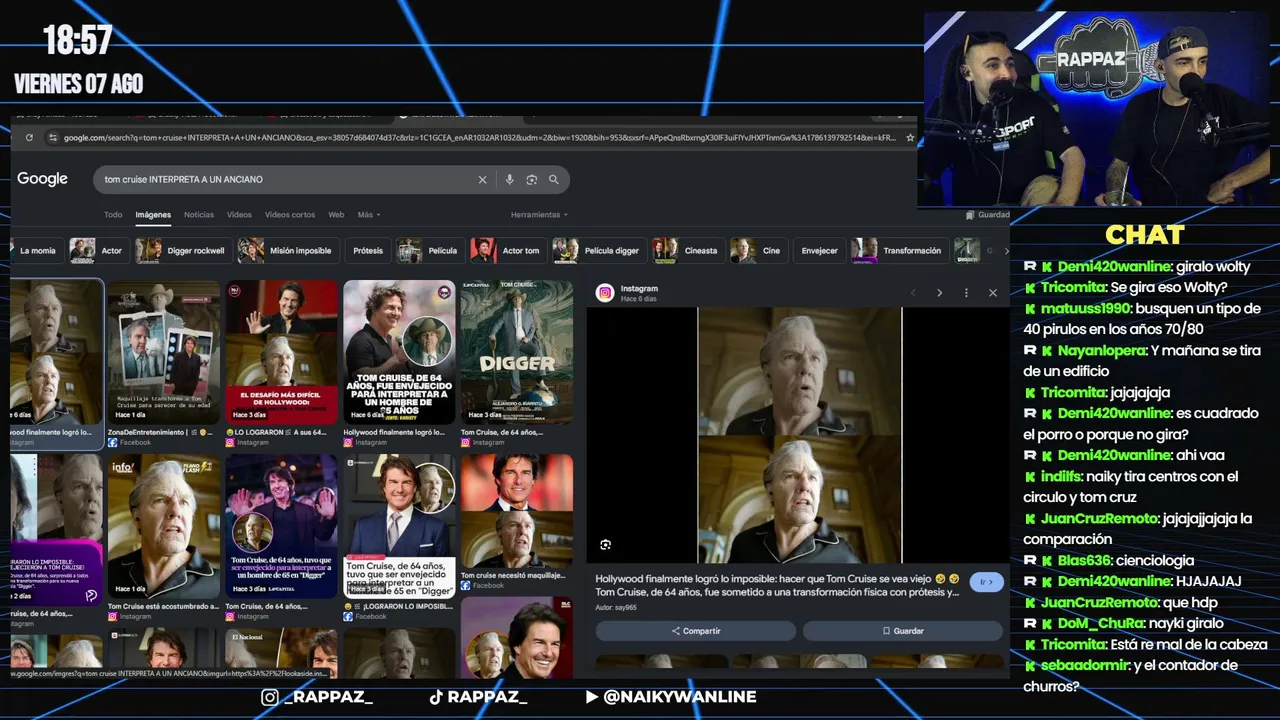The height and width of the screenshot is (720, 1280).
Task: Start voice search with the microphone icon
Action: coord(509,180)
